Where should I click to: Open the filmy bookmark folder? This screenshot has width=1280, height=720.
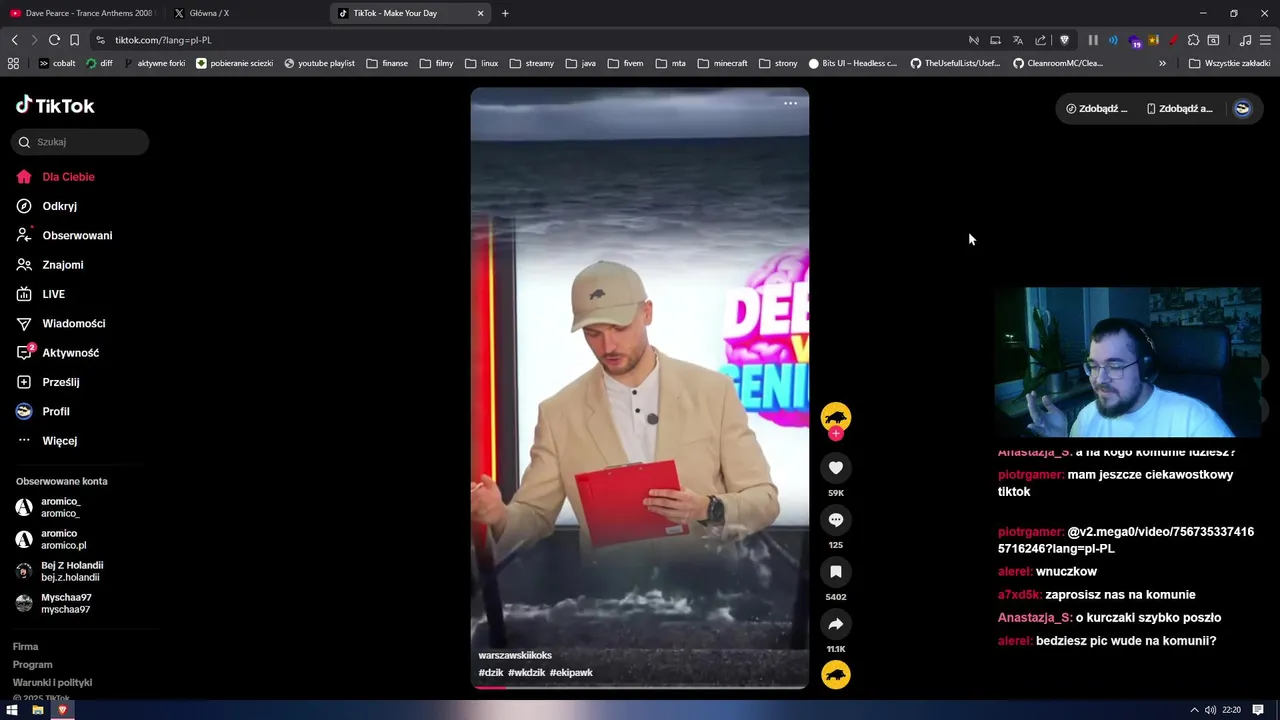point(436,63)
